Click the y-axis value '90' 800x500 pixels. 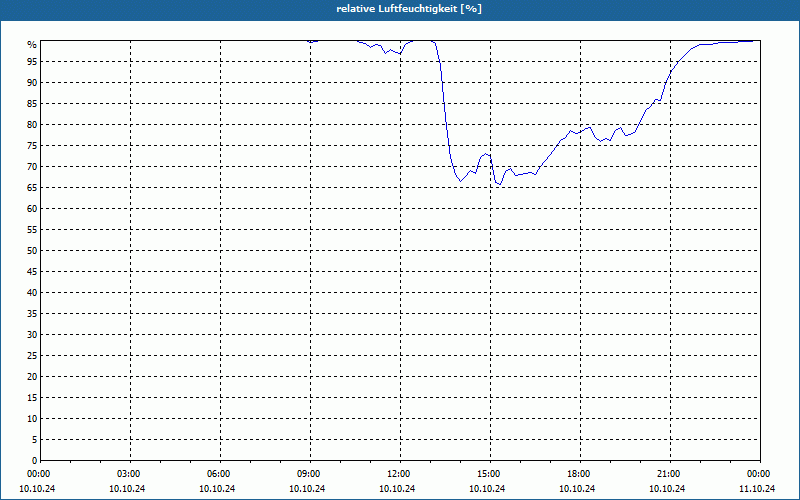point(32,83)
